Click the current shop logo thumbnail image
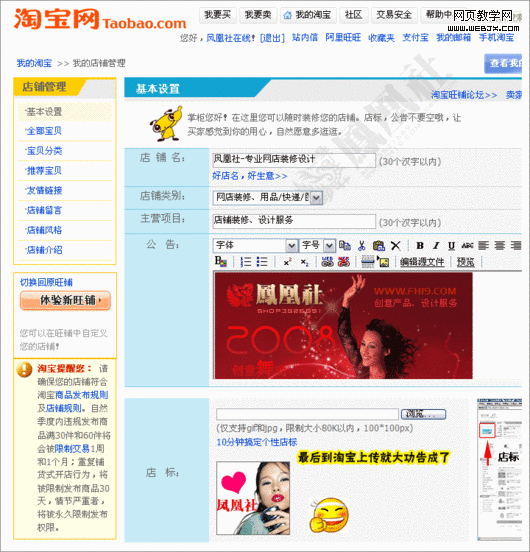530x552 pixels. (253, 498)
